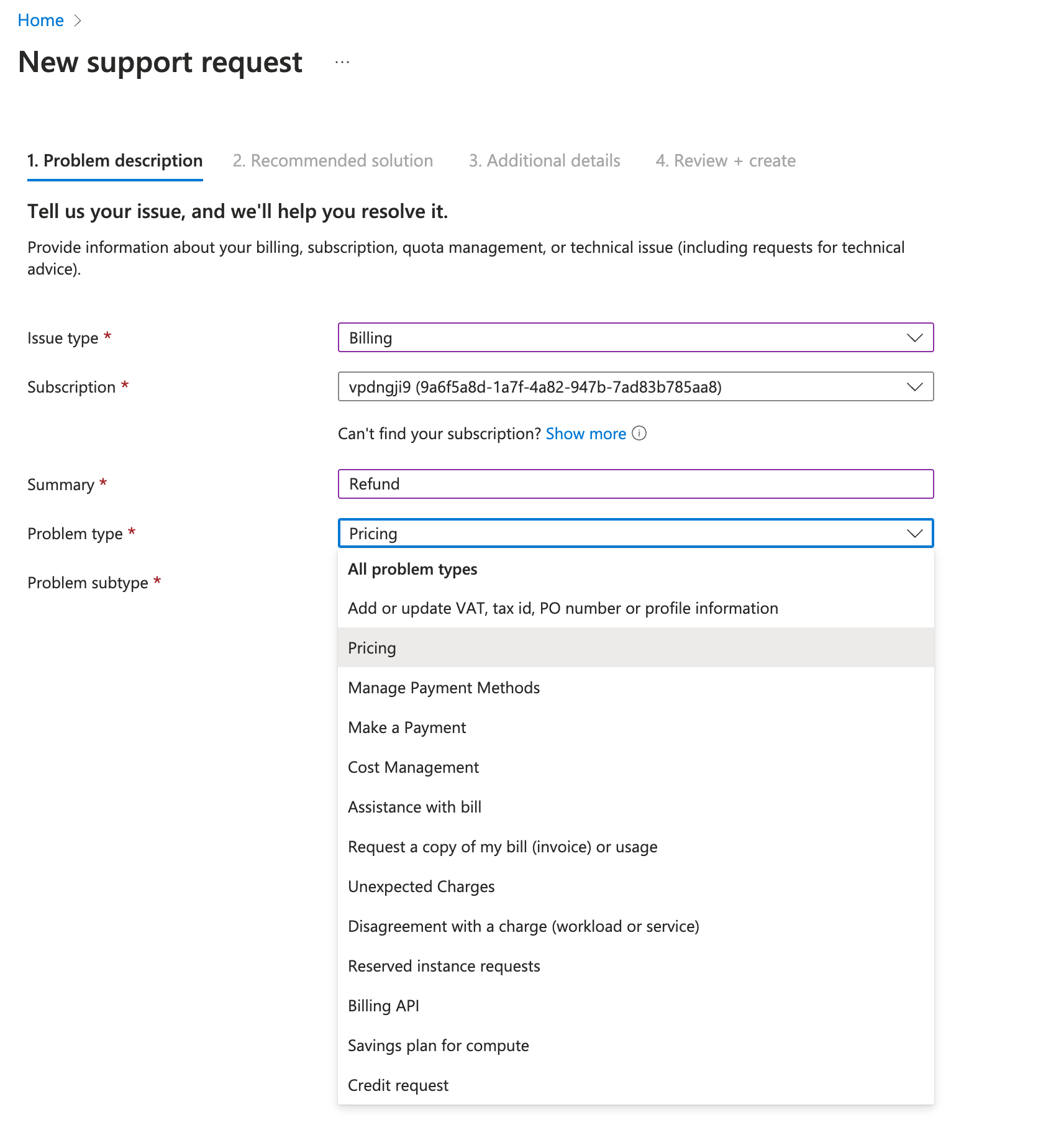Screen dimensions: 1051x1148
Task: Switch to Problem description tab
Action: pos(115,161)
